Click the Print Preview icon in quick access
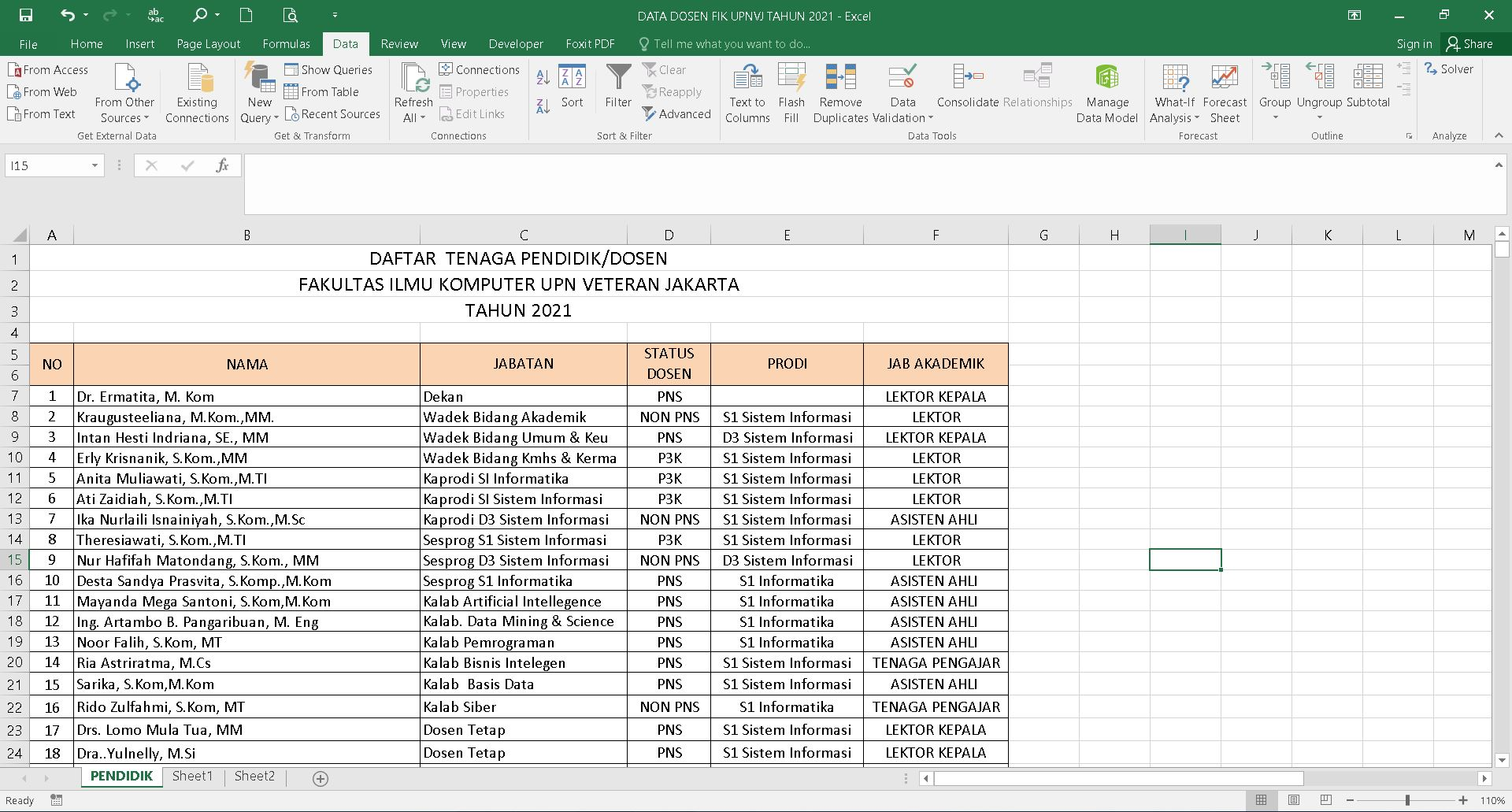Image resolution: width=1512 pixels, height=812 pixels. 291,15
